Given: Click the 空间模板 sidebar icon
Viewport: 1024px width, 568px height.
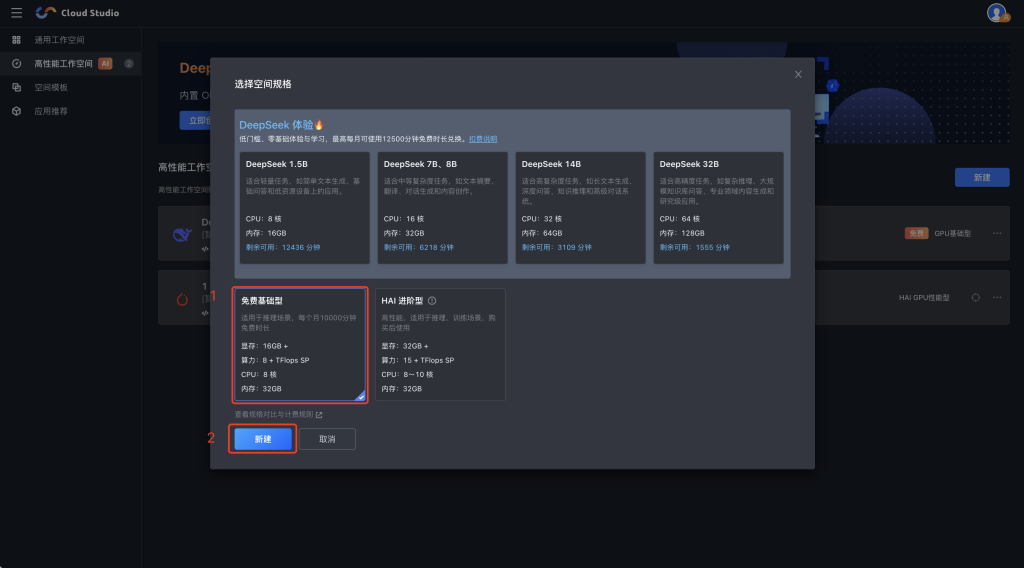Looking at the screenshot, I should click(16, 87).
